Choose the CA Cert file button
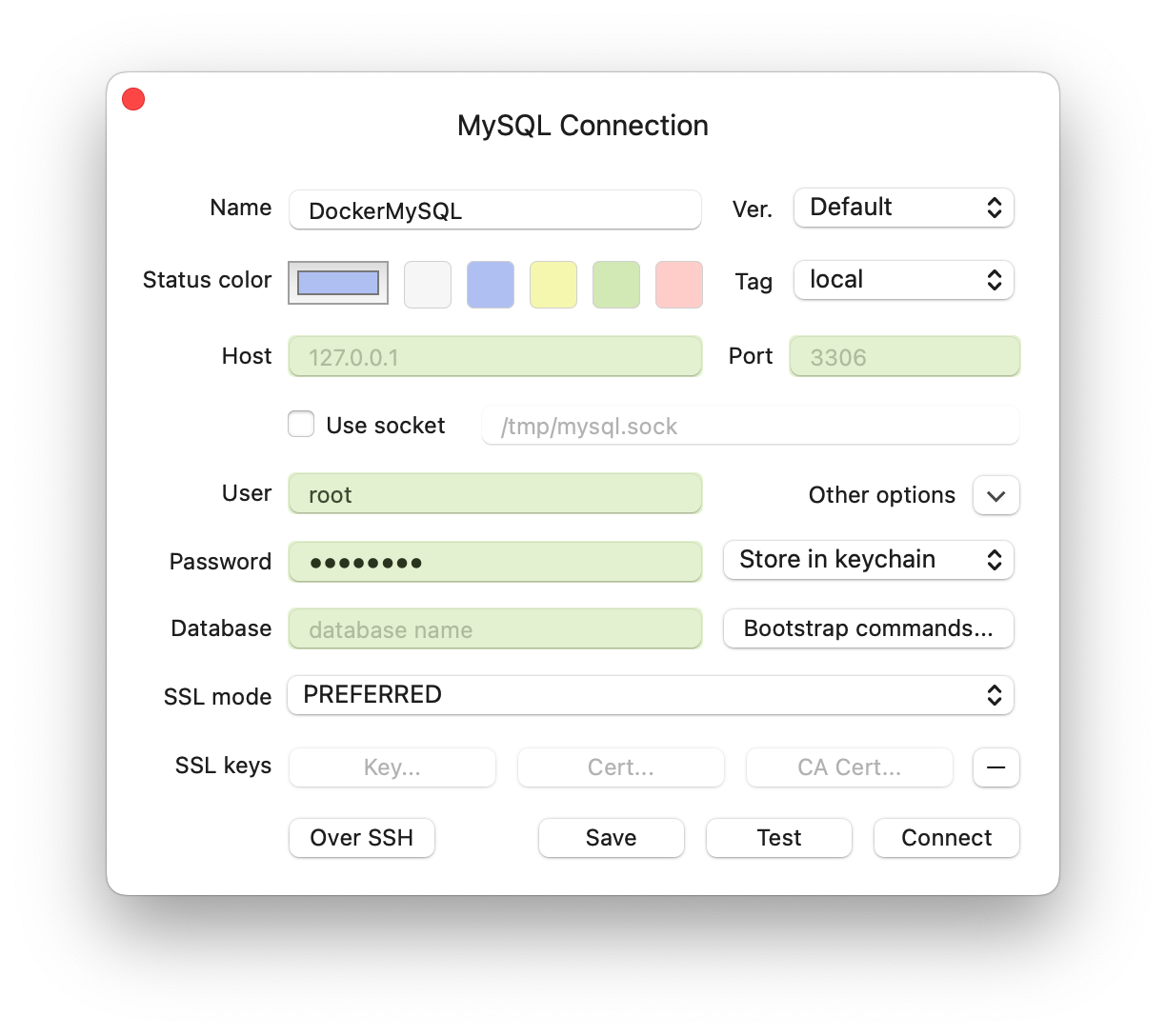Screen dimensions: 1166x1036 coord(850,767)
